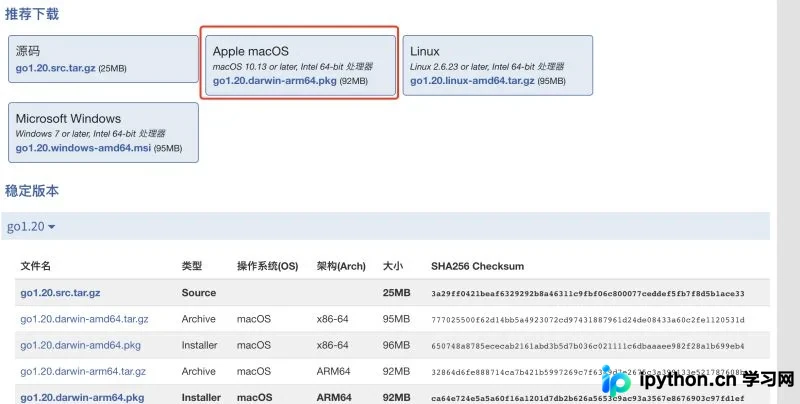Click the checksum of go1.20.darwin-amd64.tar.gz
800x404 pixels.
pyautogui.click(x=588, y=320)
